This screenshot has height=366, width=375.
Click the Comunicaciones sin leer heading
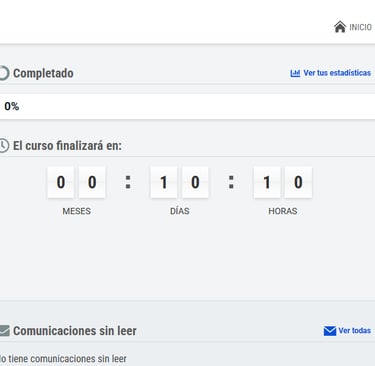(x=75, y=331)
